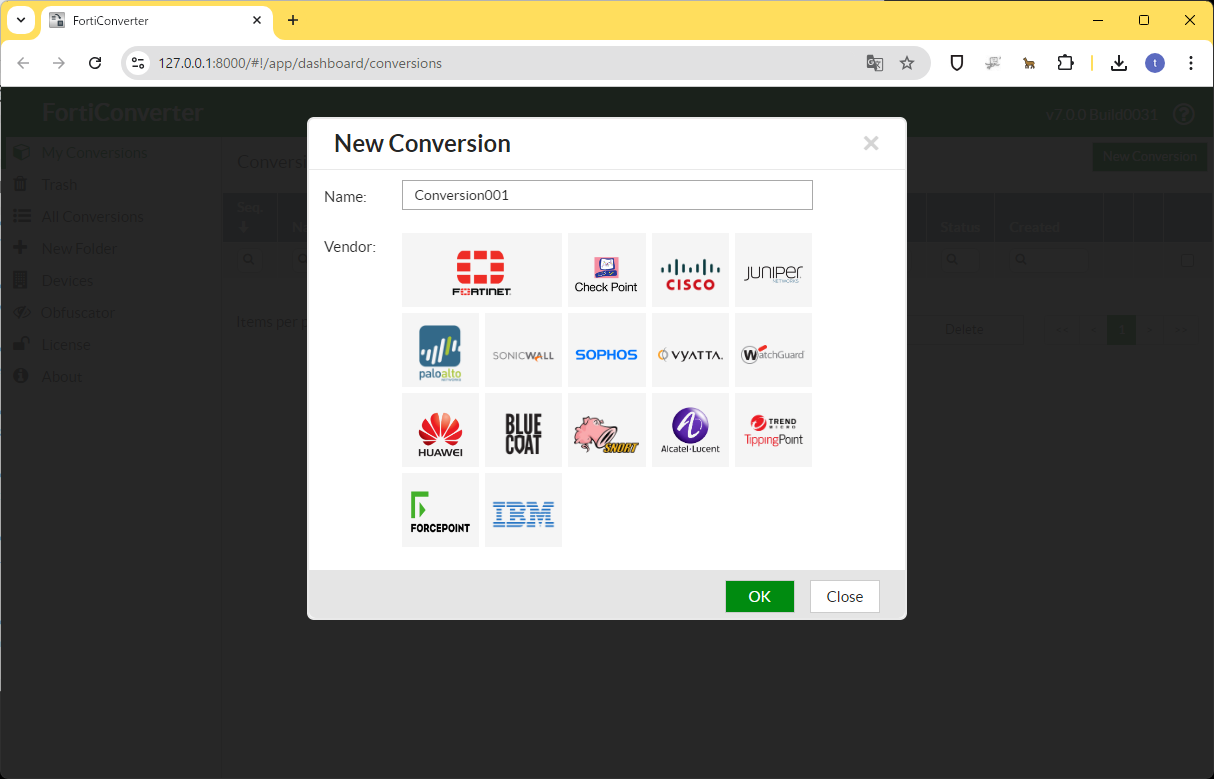Select the Huawei vendor logo
Viewport: 1214px width, 779px height.
[x=440, y=430]
